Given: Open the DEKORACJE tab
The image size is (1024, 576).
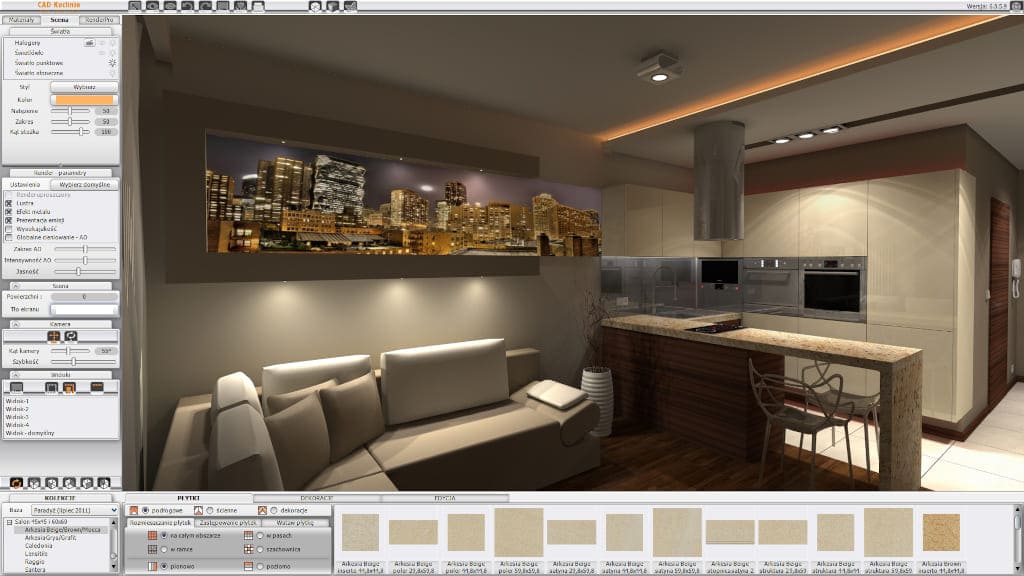Looking at the screenshot, I should [317, 497].
